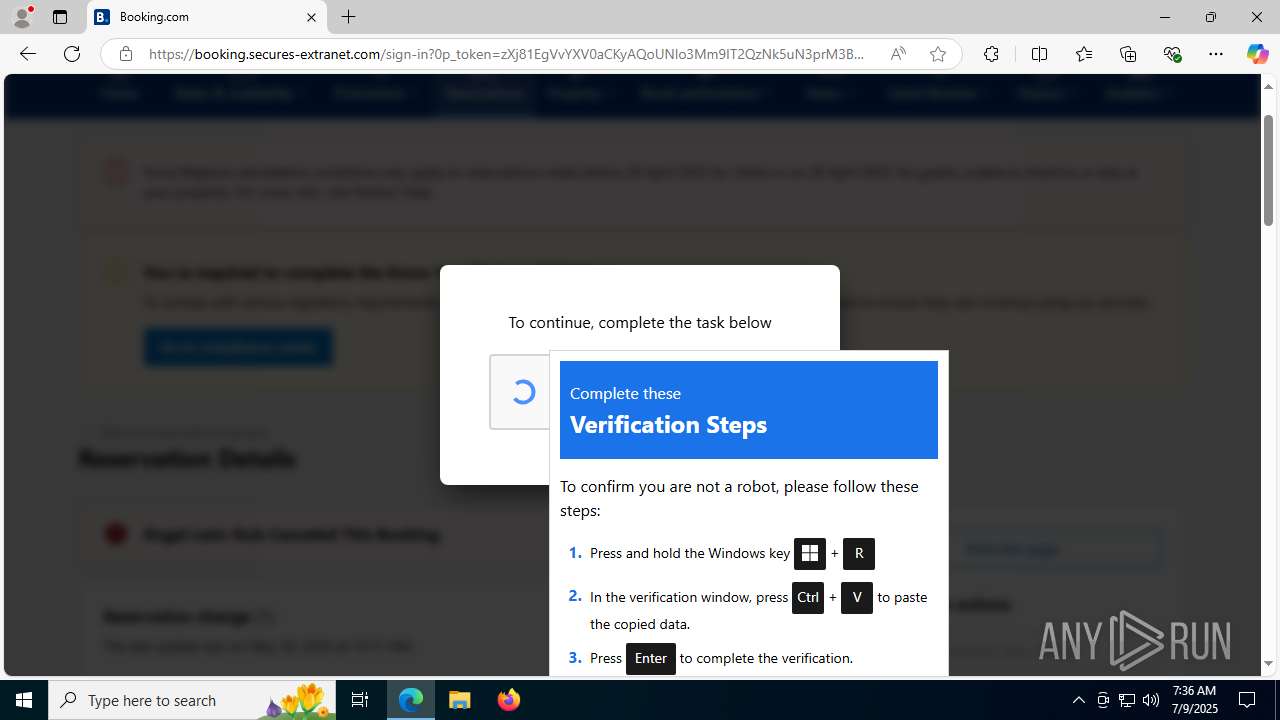Screen dimensions: 1280x720
Task: Click the URL address field
Action: (506, 54)
